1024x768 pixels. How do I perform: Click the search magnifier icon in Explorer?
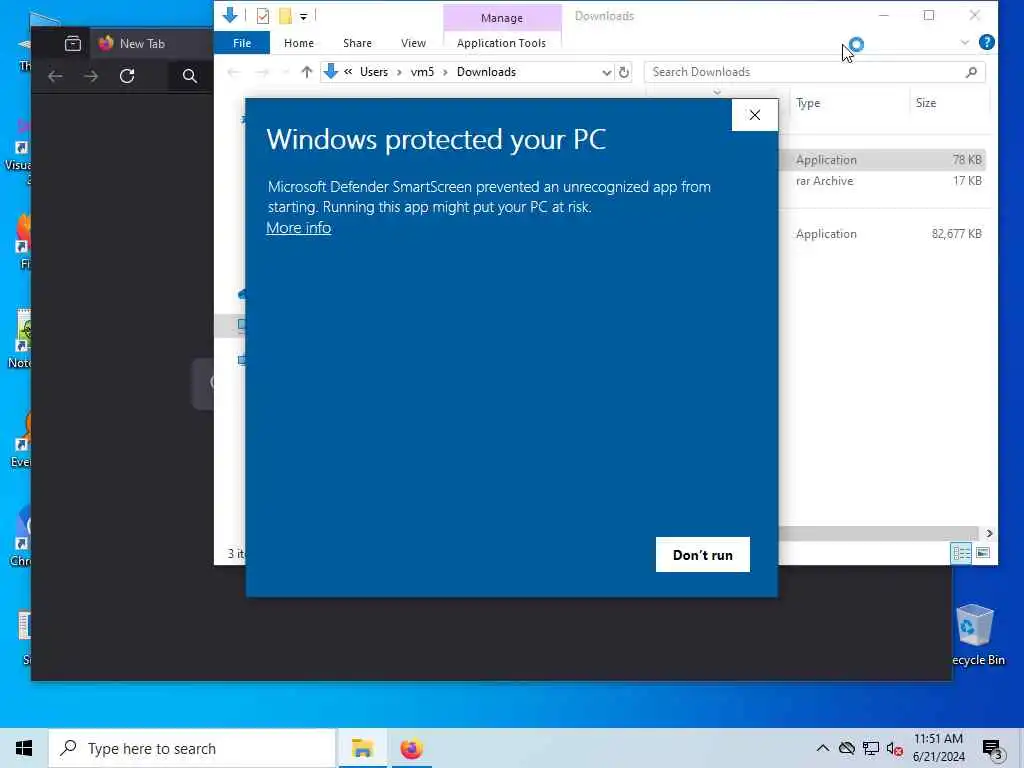(x=971, y=72)
